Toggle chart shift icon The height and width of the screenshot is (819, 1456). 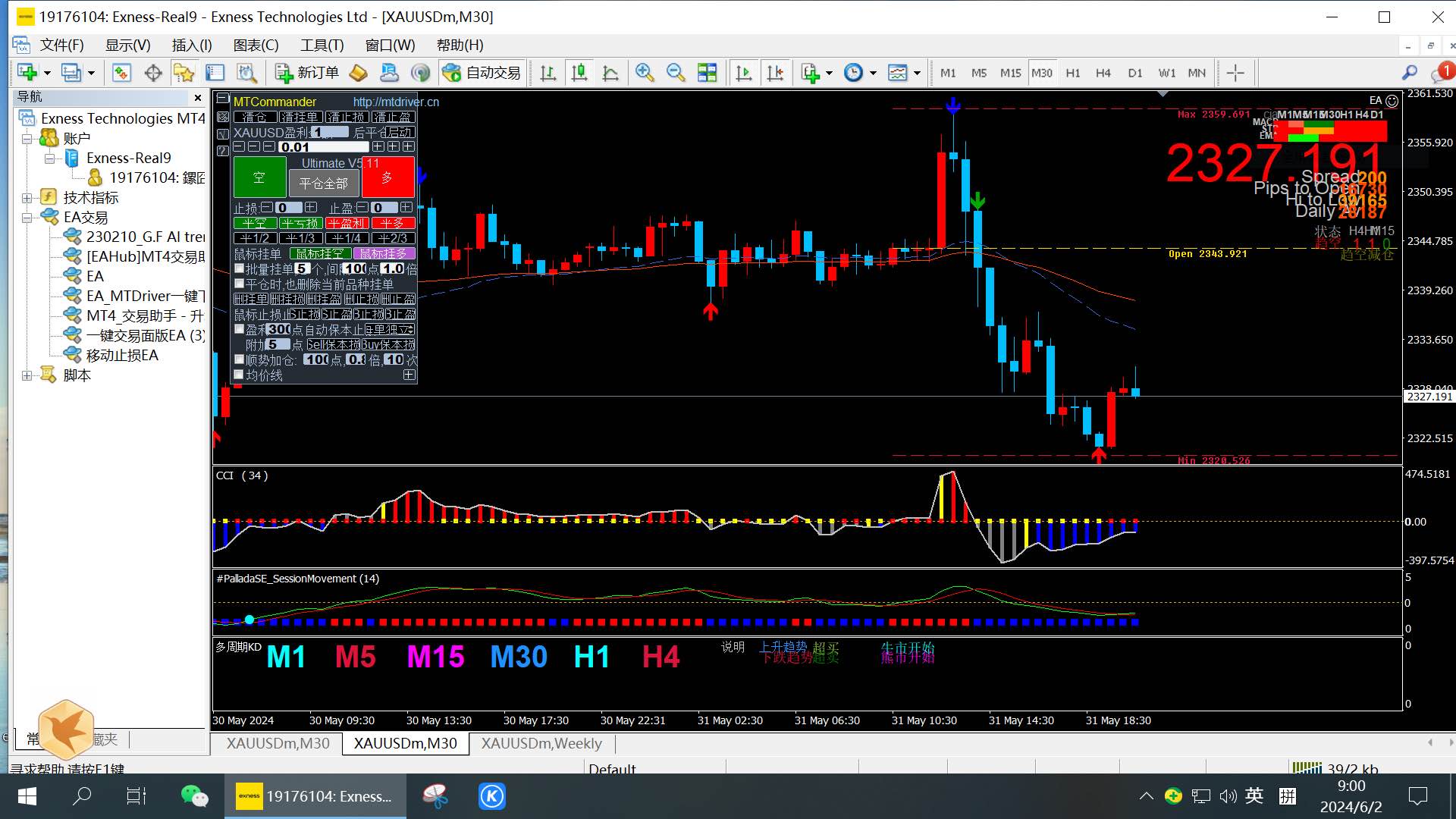pyautogui.click(x=775, y=73)
